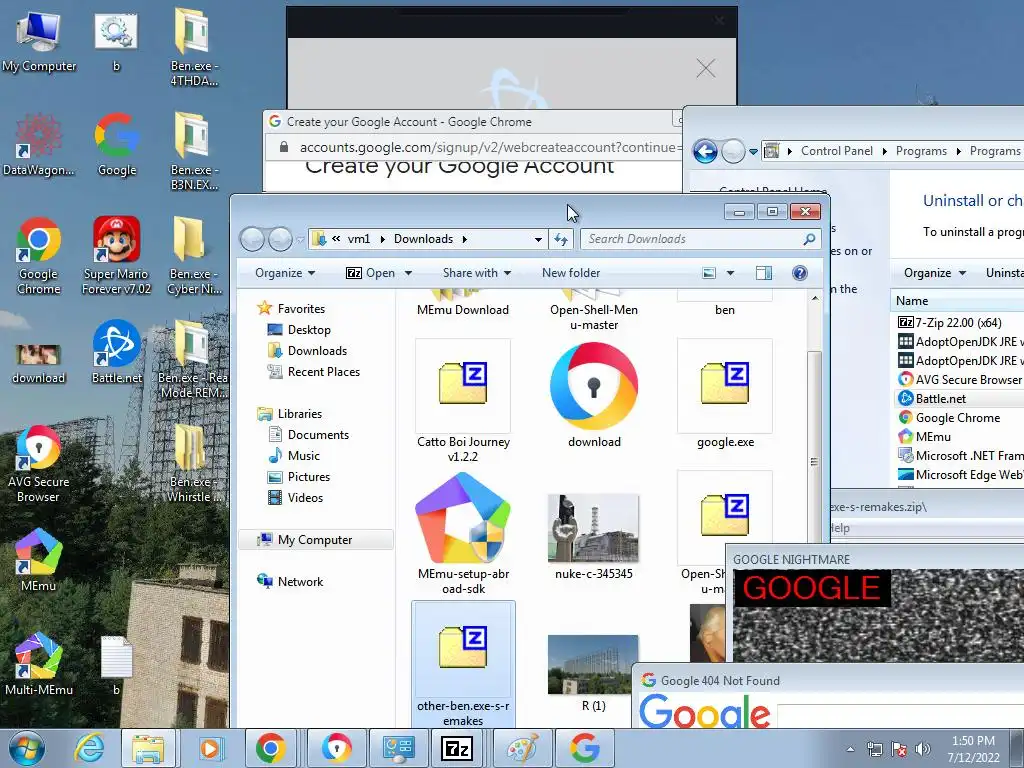
Task: Click Programs breadcrumb in Control Panel
Action: tap(921, 151)
